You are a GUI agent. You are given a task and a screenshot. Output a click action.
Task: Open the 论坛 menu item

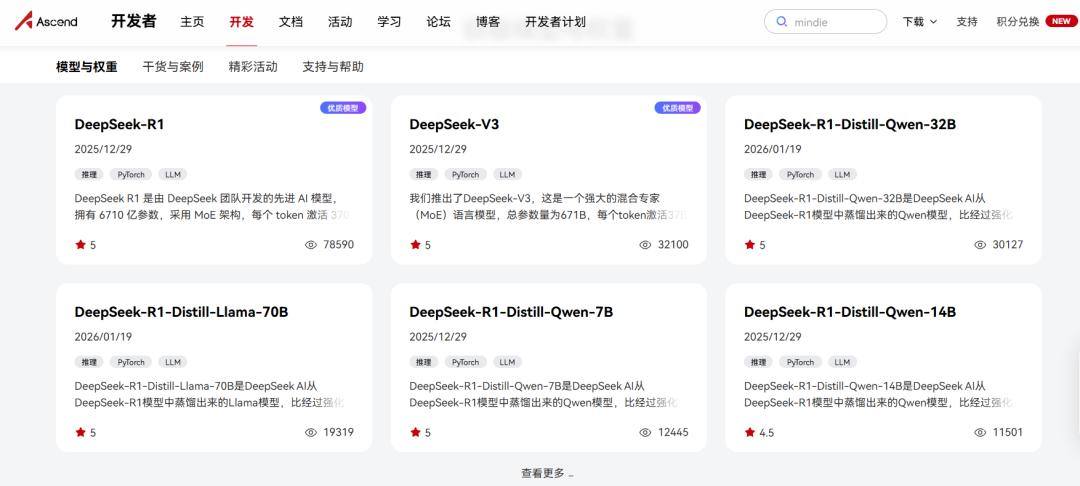(438, 22)
